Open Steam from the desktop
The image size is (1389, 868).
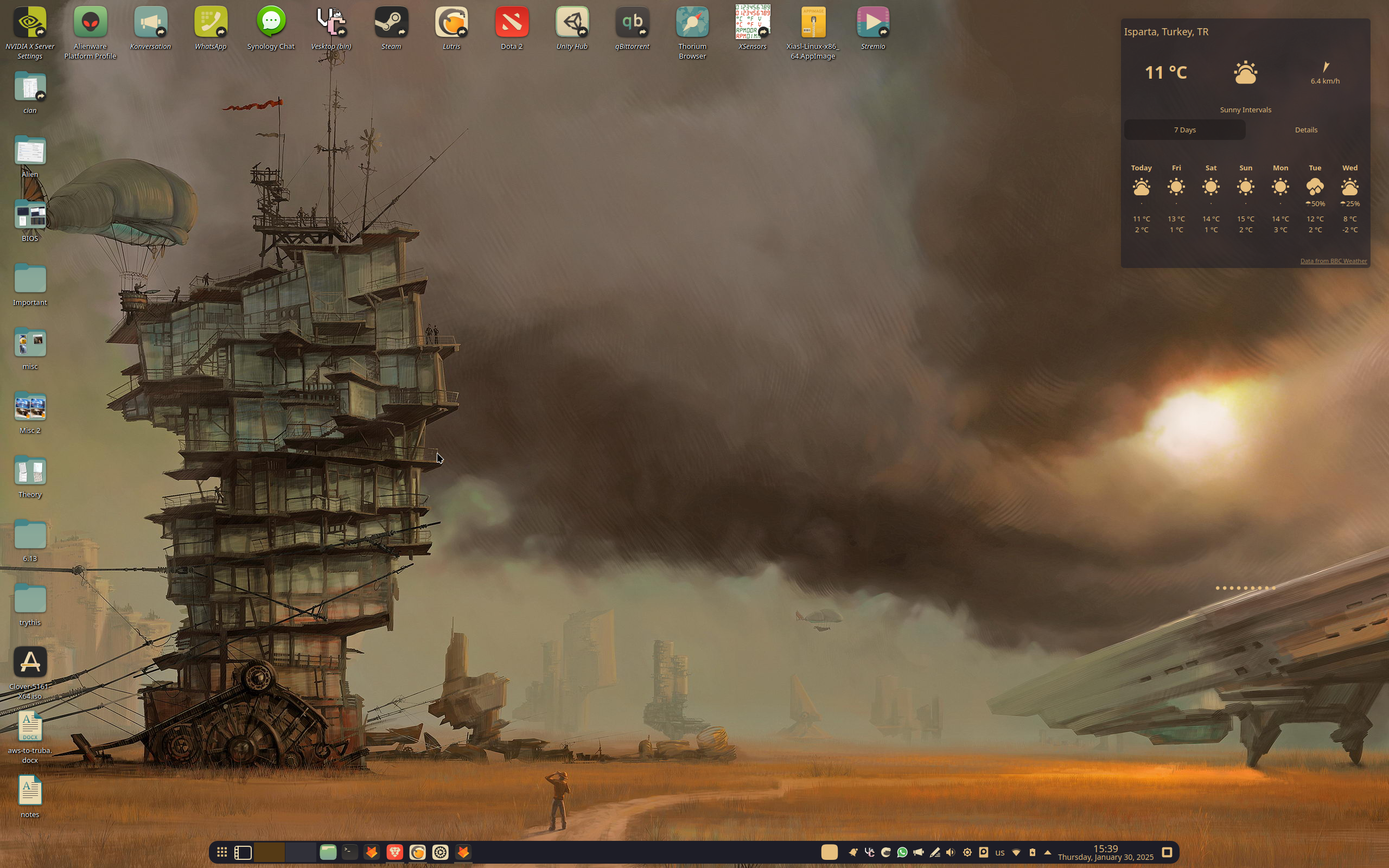tap(391, 28)
